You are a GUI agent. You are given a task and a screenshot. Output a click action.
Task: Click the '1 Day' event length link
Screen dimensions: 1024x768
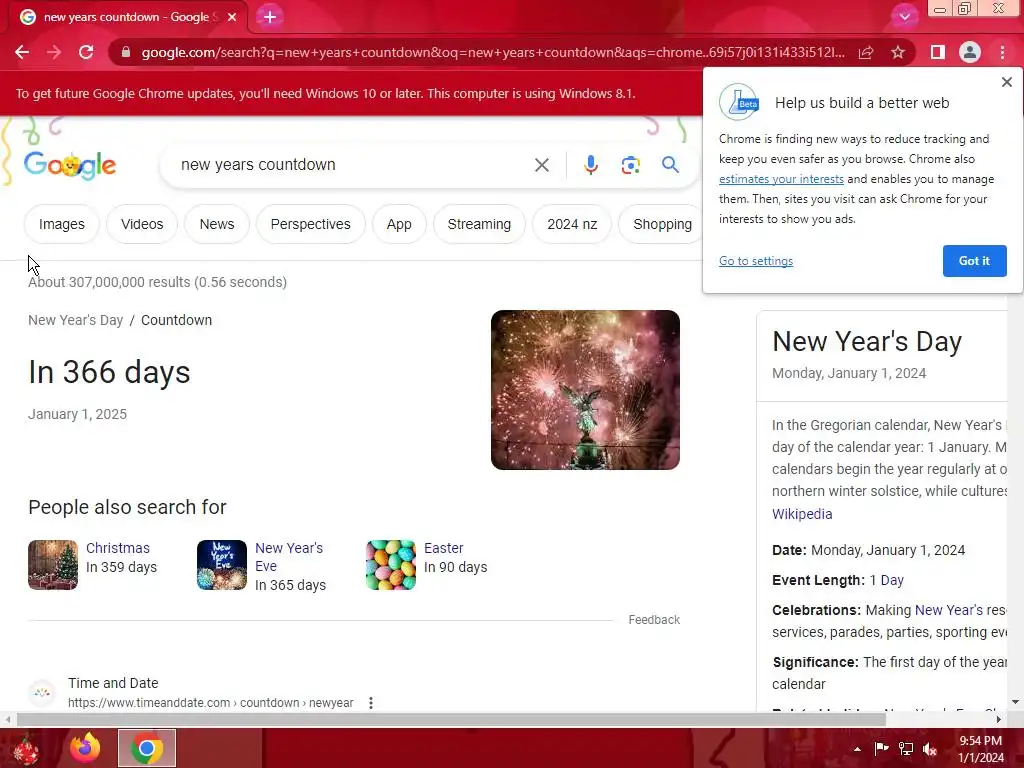[x=886, y=580]
